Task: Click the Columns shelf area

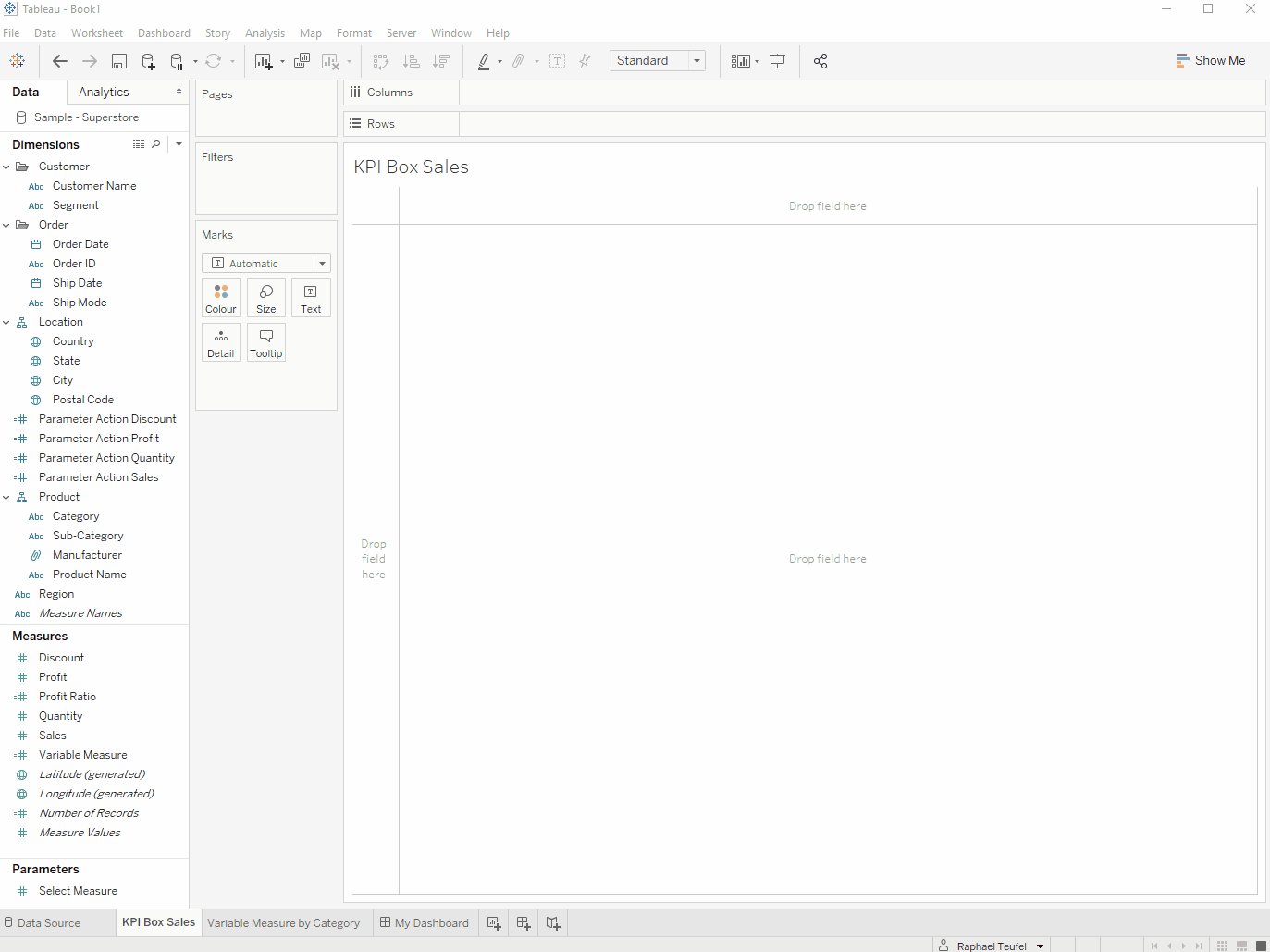Action: 862,93
